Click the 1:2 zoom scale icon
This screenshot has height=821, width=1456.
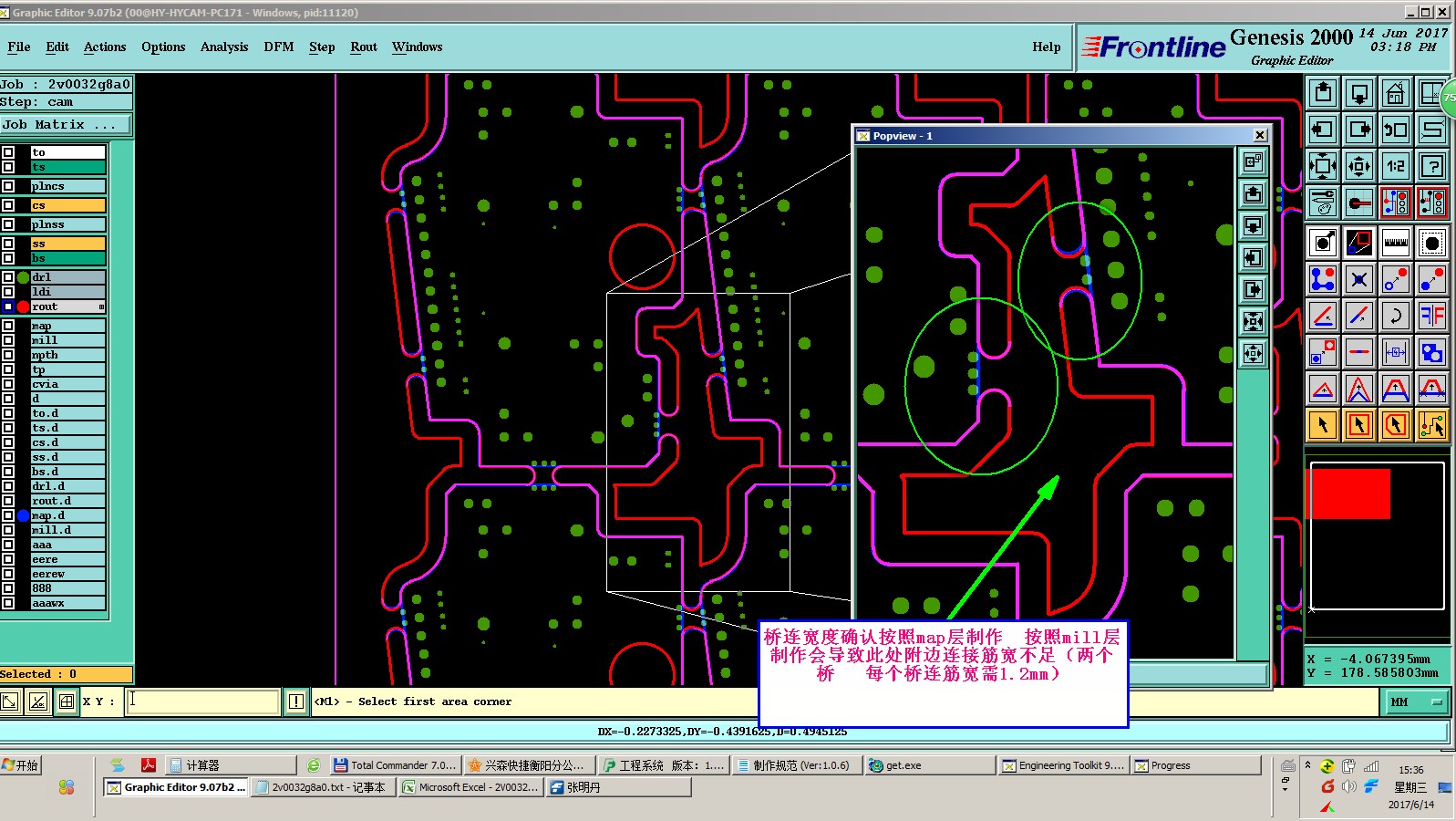(1396, 166)
